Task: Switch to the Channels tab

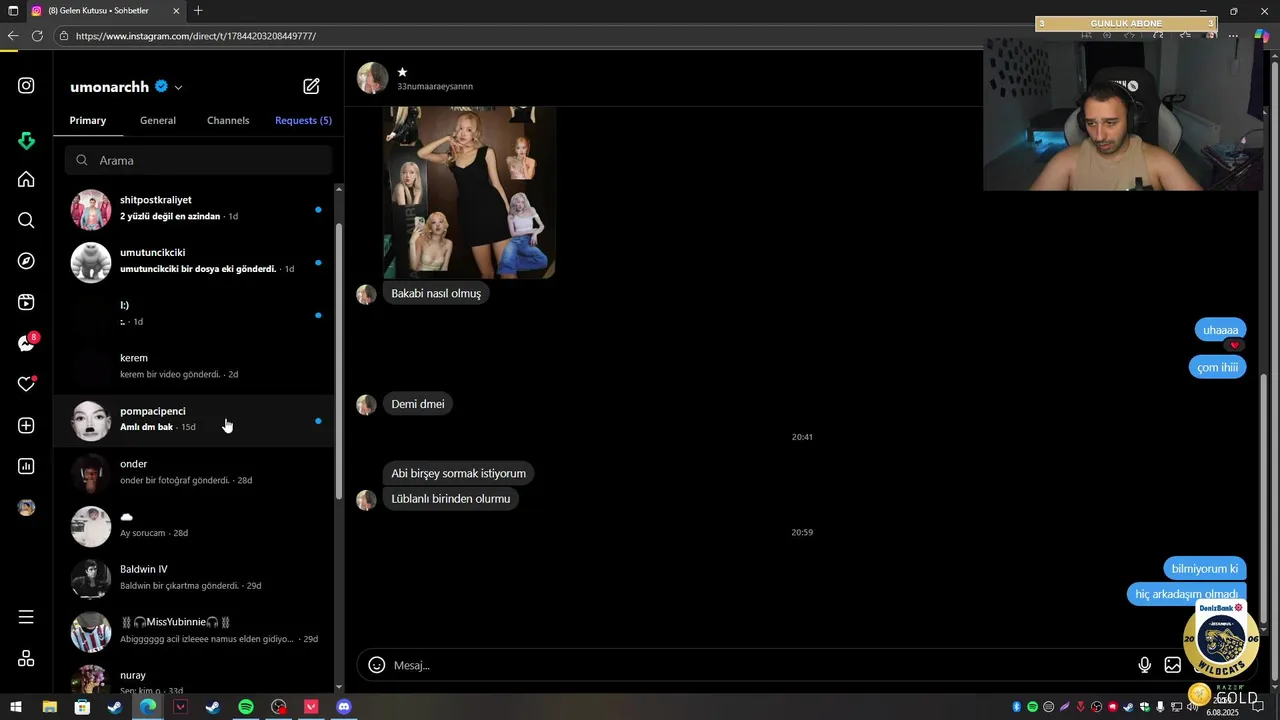Action: (228, 120)
